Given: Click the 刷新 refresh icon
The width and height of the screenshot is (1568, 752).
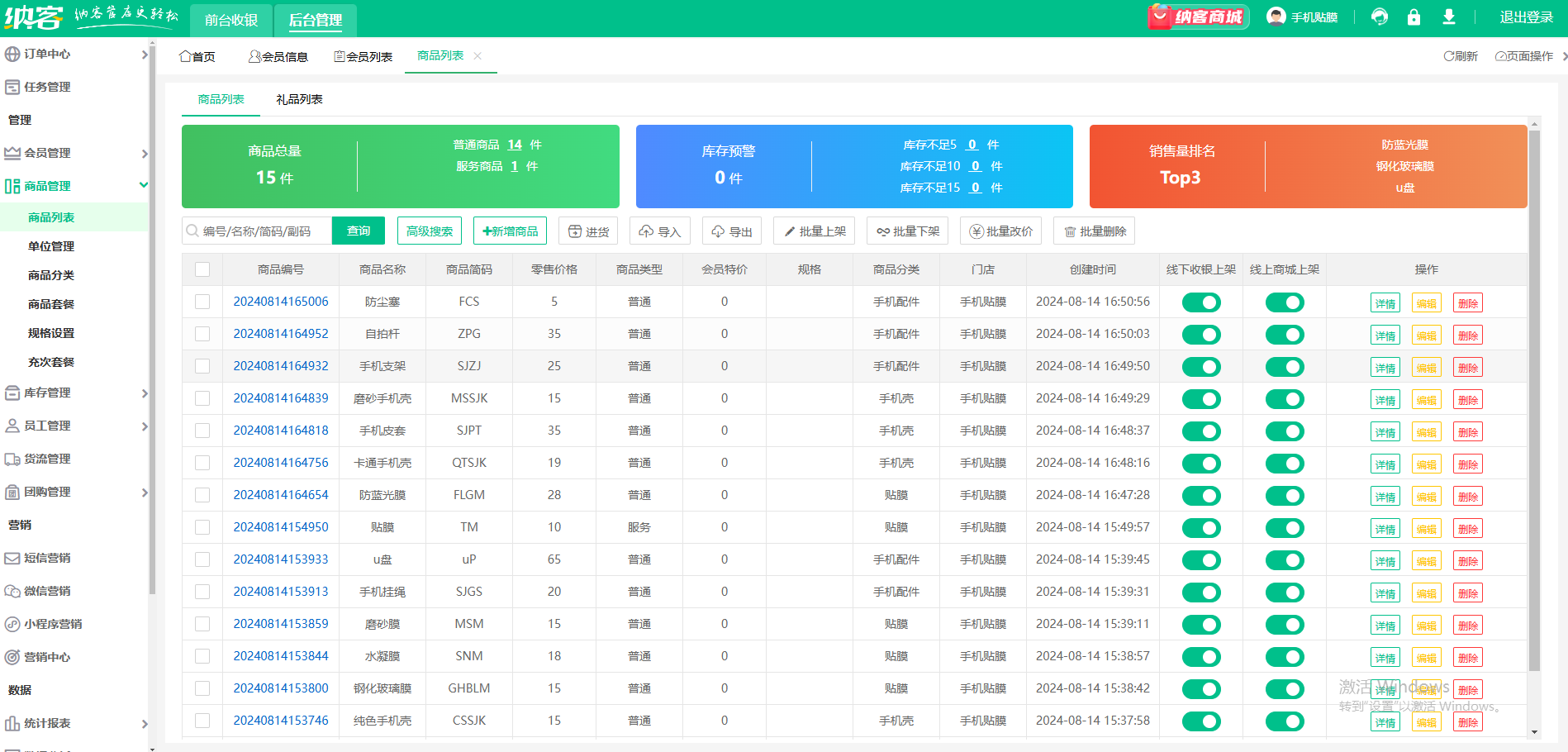Looking at the screenshot, I should coord(1460,56).
